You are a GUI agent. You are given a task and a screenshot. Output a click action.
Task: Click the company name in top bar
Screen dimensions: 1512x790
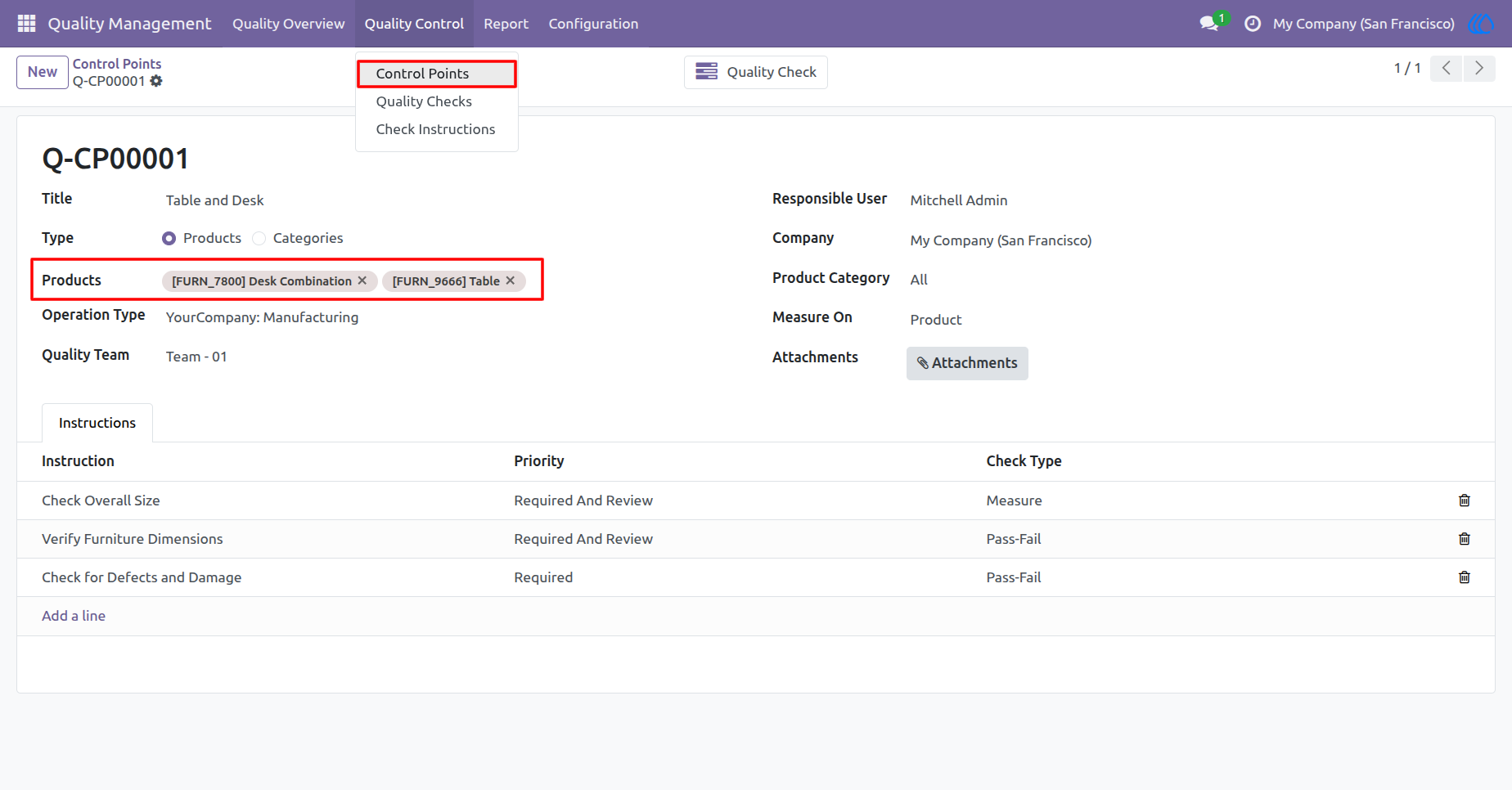[x=1363, y=24]
